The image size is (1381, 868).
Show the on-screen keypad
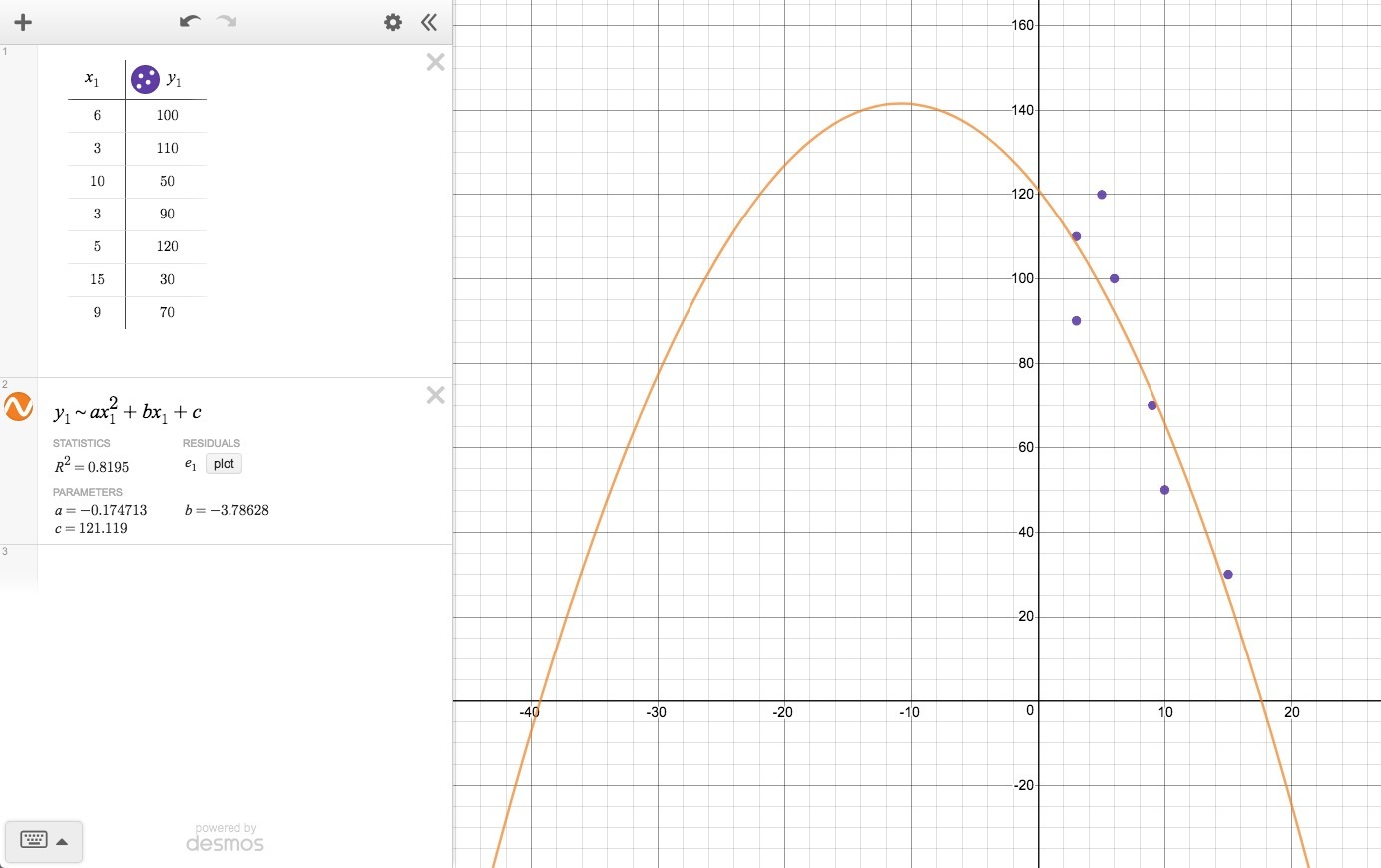tap(34, 840)
